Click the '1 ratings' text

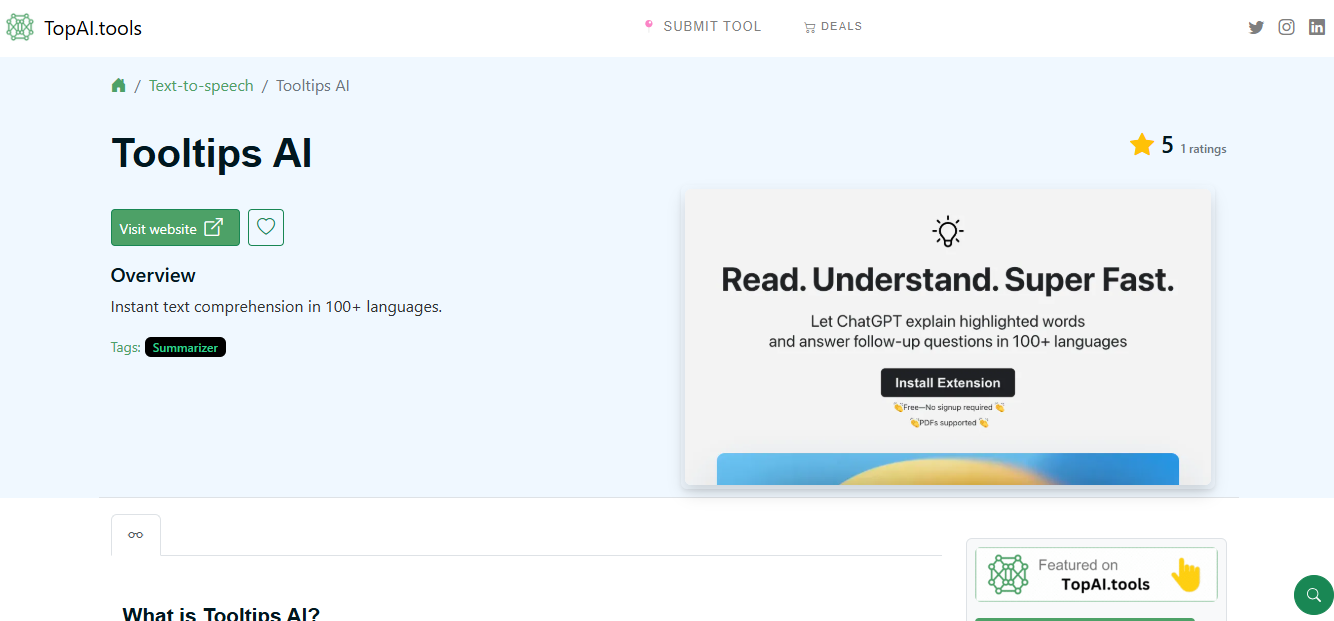click(1203, 149)
